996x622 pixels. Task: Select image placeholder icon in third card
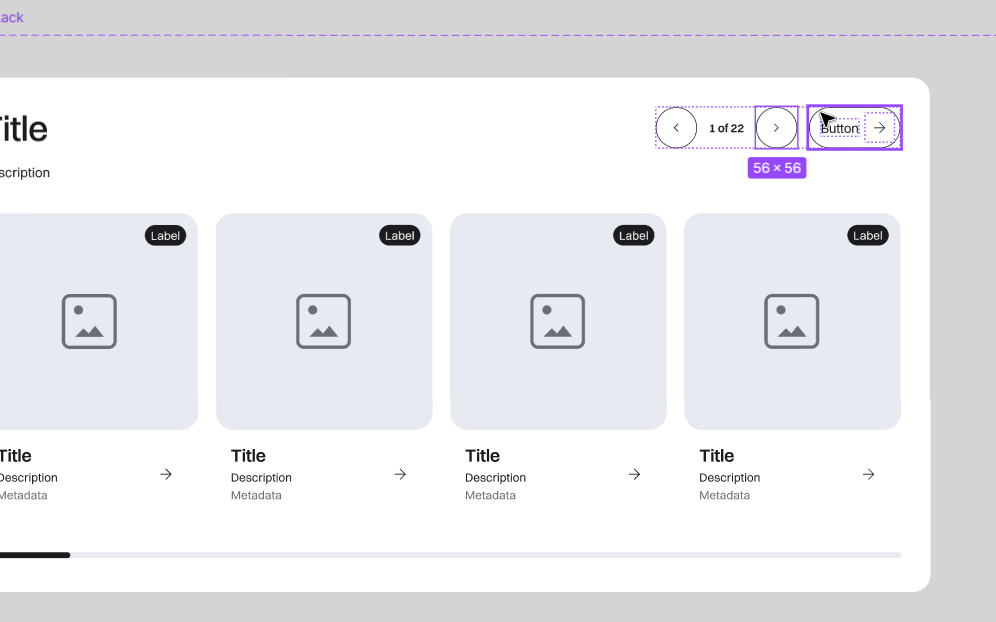(x=557, y=321)
